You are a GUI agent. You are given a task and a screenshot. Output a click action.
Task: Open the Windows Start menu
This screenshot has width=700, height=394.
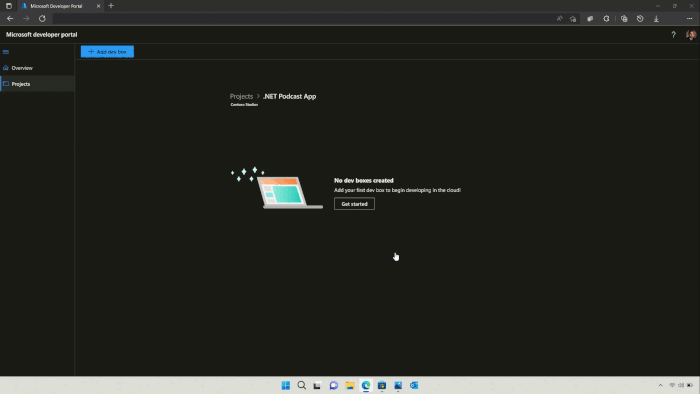tap(286, 385)
